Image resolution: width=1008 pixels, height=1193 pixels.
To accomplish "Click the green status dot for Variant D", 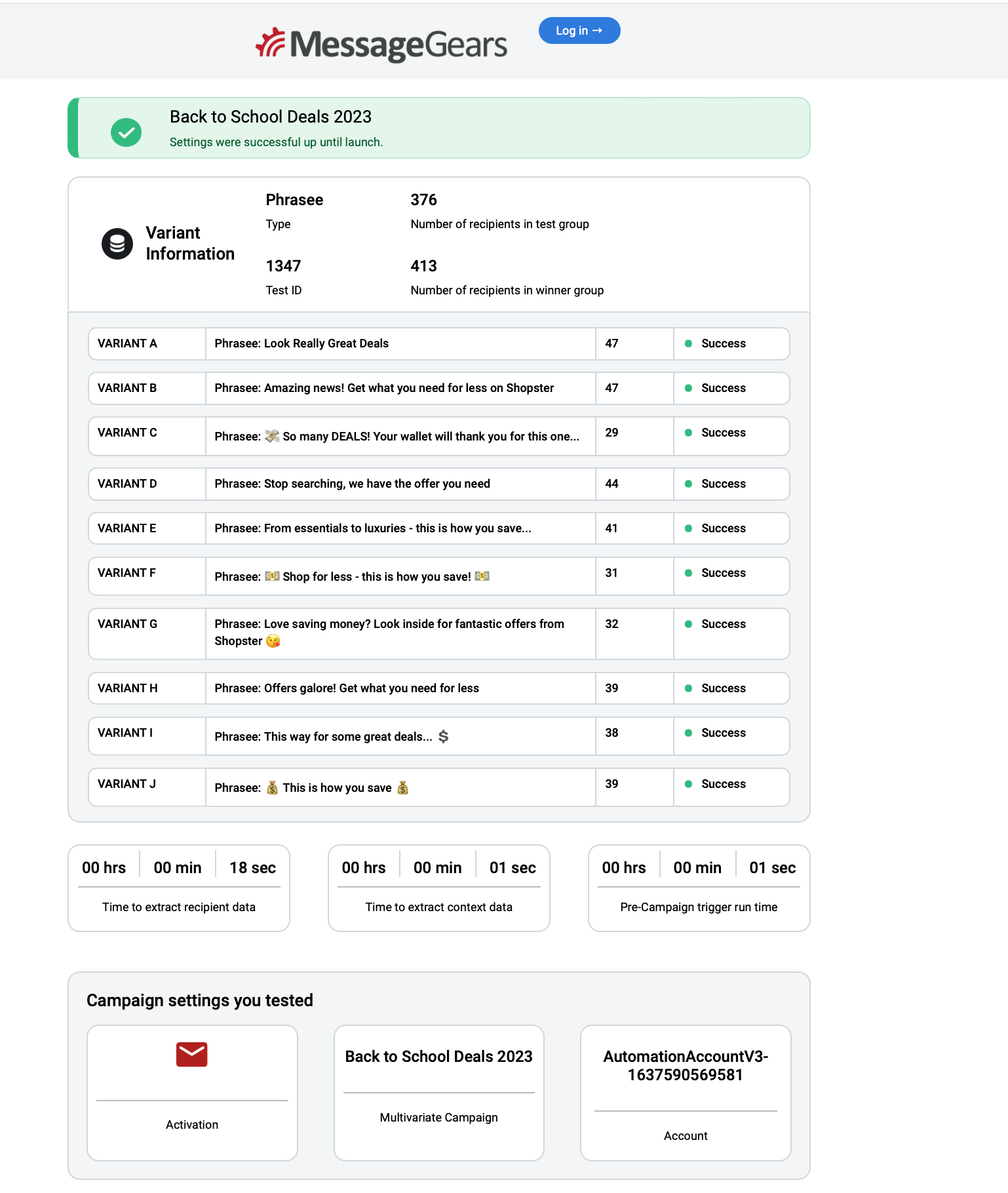I will tap(688, 484).
